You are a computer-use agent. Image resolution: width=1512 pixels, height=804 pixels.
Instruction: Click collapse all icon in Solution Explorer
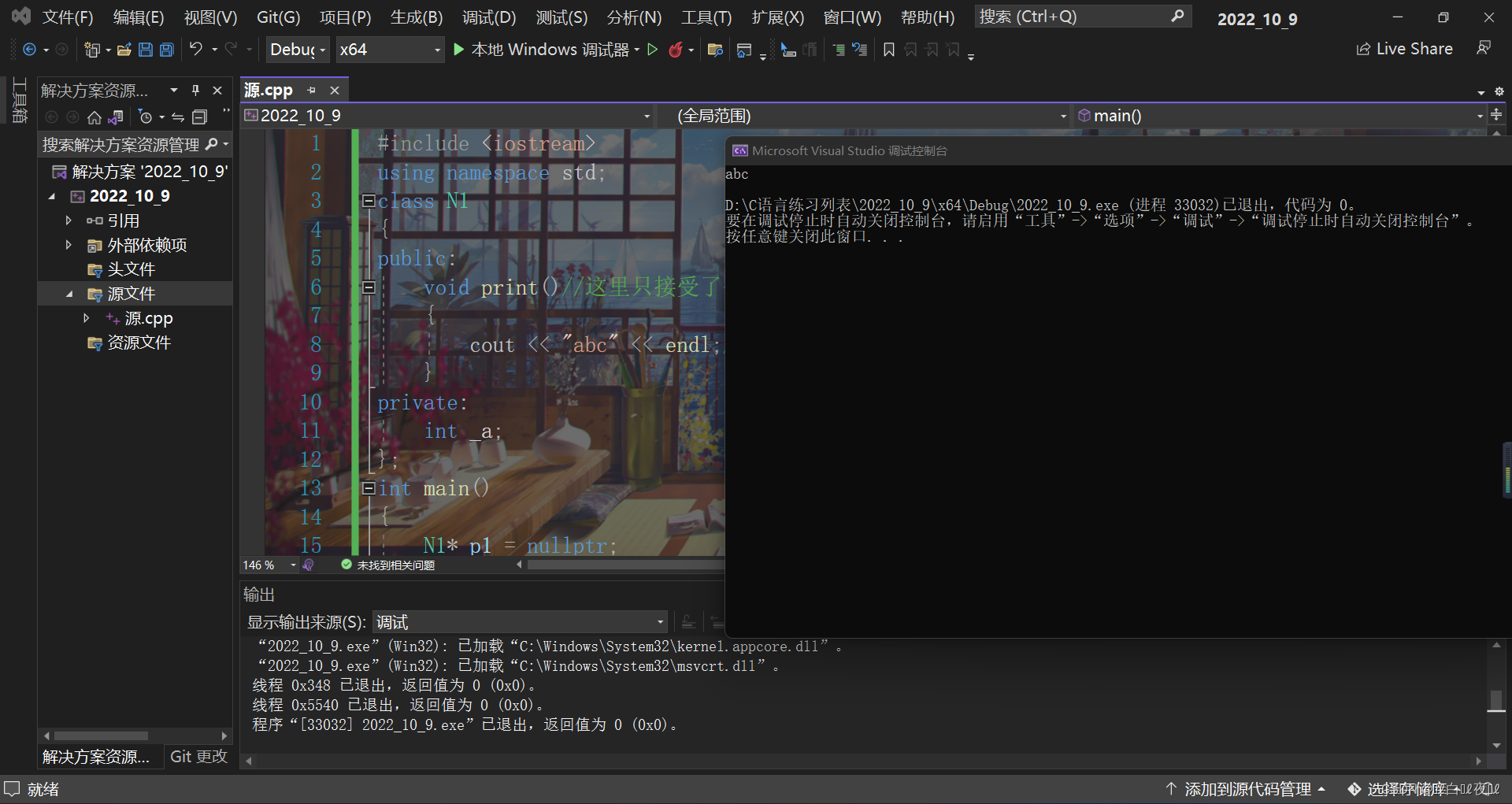[x=200, y=117]
